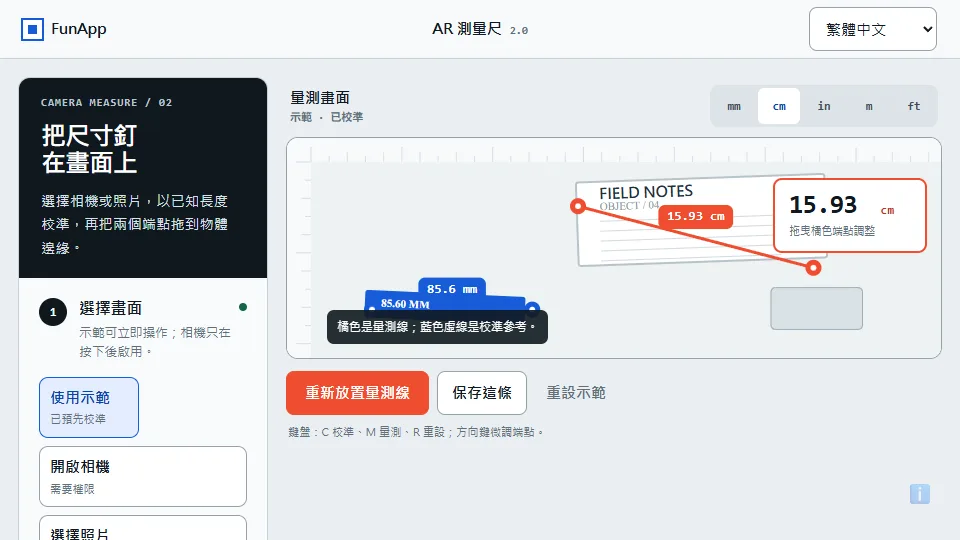Click the blue info icon in the corner
Viewport: 960px width, 540px height.
coord(920,493)
